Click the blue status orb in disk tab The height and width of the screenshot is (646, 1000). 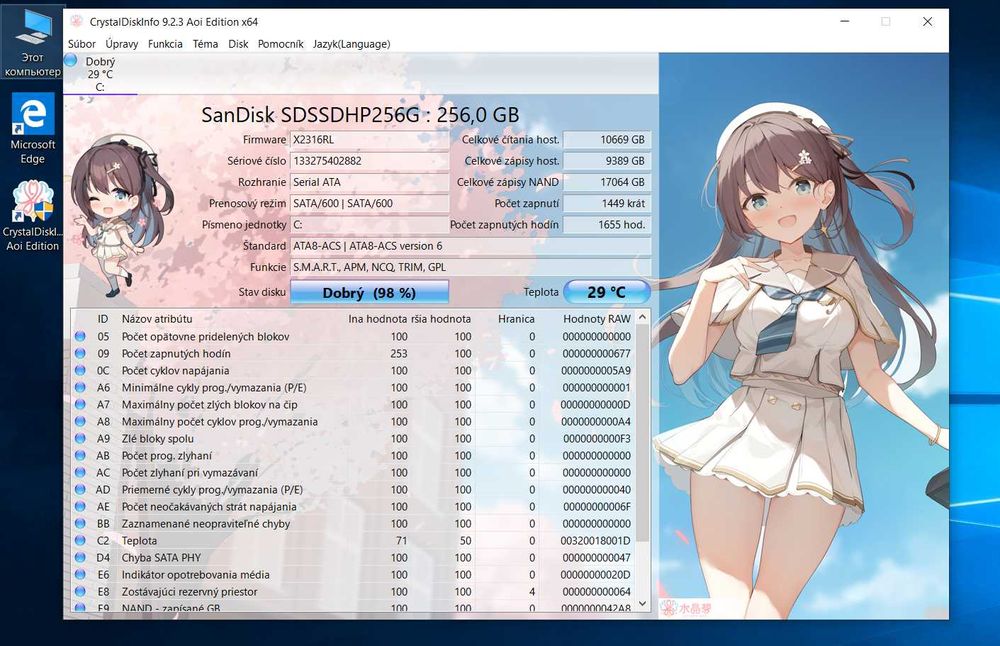[71, 61]
